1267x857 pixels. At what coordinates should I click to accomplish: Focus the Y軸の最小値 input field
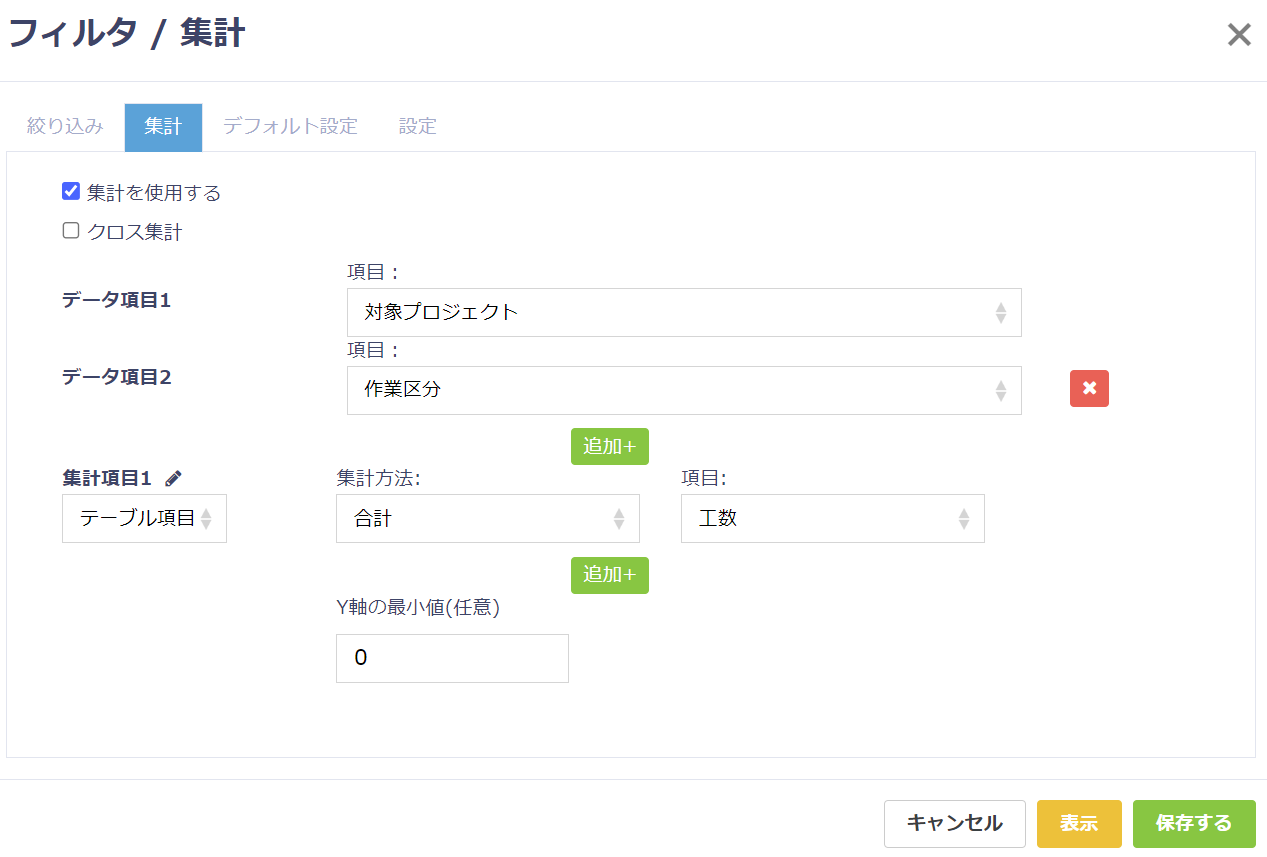tap(452, 658)
